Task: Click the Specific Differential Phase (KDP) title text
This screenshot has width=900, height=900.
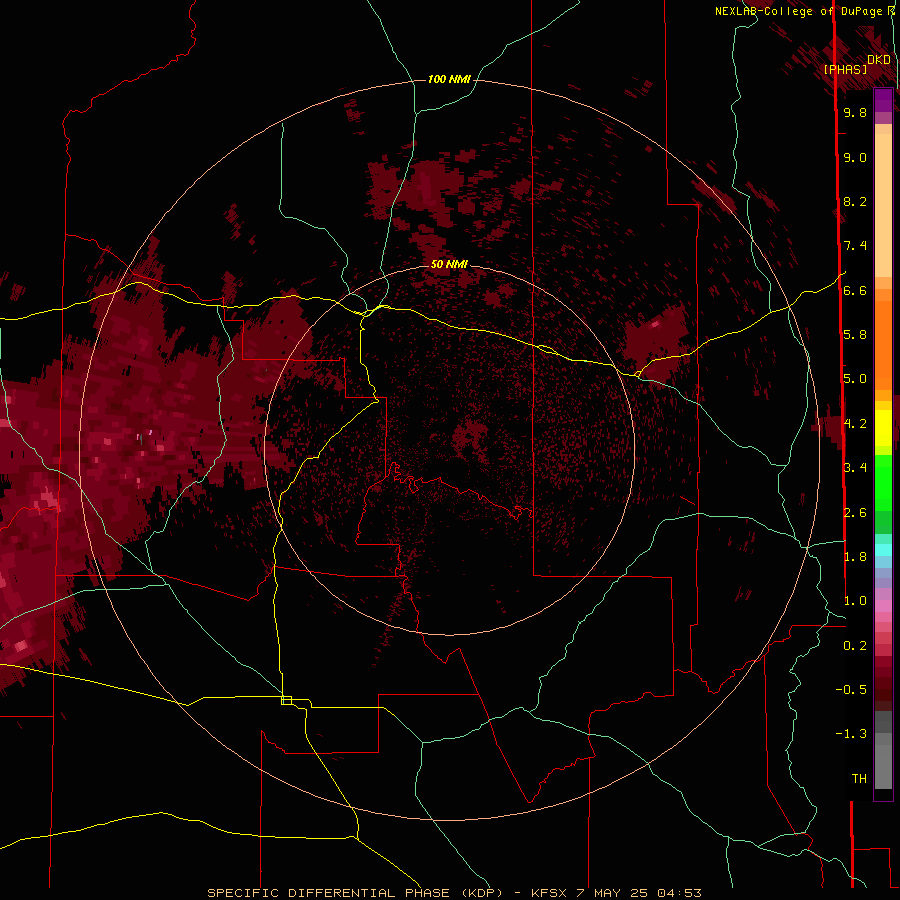Action: pyautogui.click(x=355, y=893)
